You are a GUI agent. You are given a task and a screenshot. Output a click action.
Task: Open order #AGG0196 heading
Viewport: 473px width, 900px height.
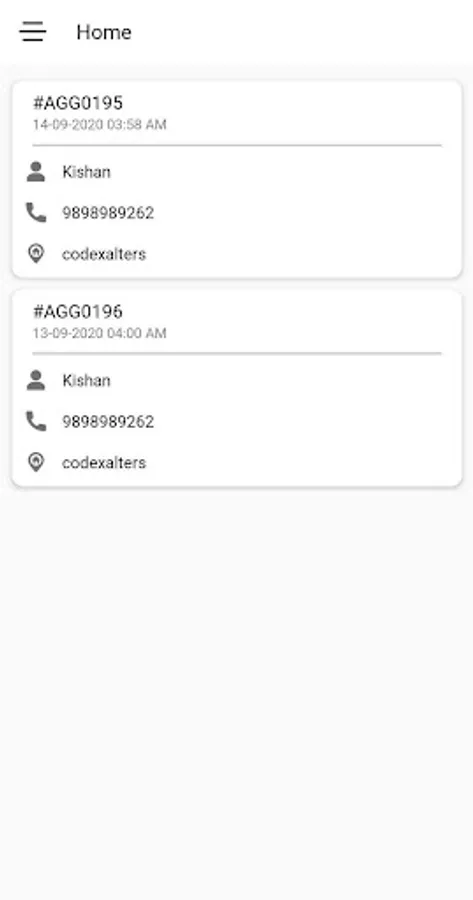(78, 312)
